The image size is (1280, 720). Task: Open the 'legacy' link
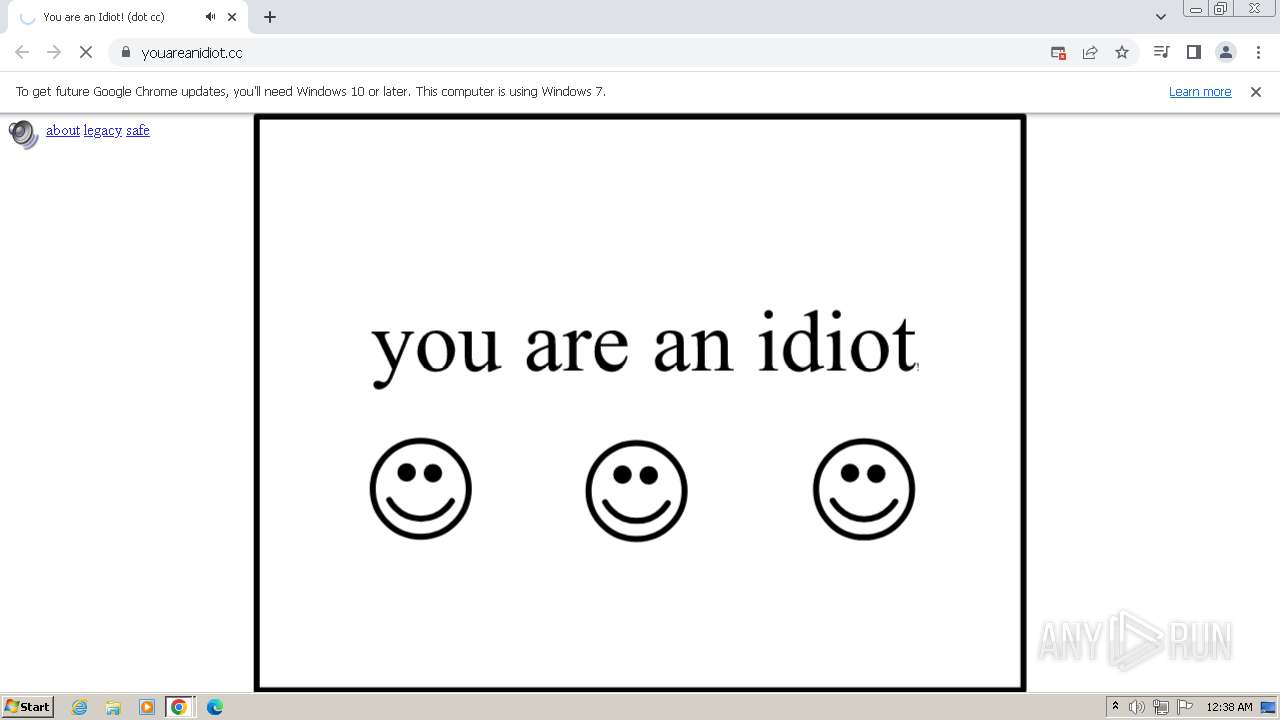[x=103, y=130]
